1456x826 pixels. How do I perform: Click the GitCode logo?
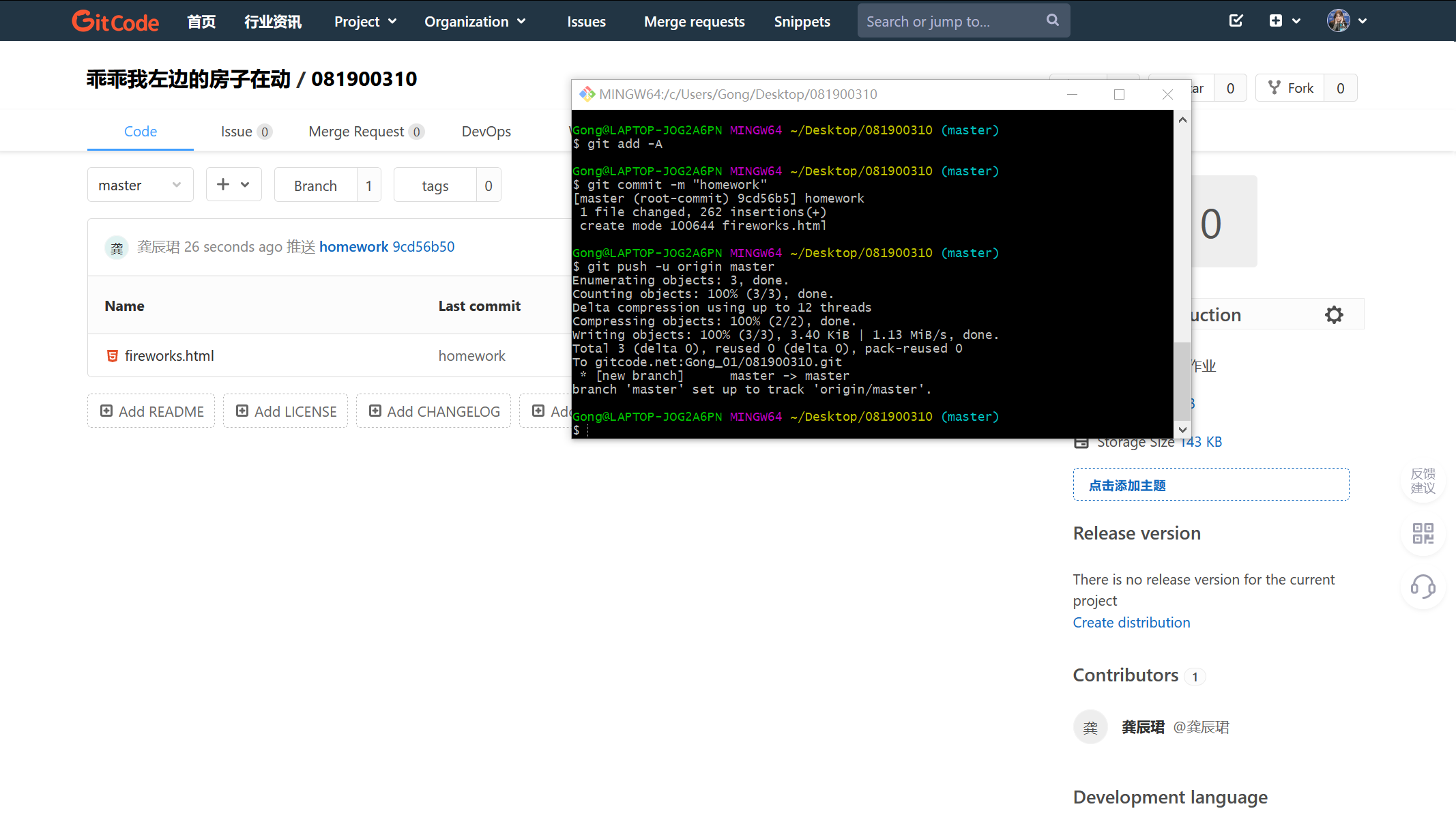click(x=115, y=21)
